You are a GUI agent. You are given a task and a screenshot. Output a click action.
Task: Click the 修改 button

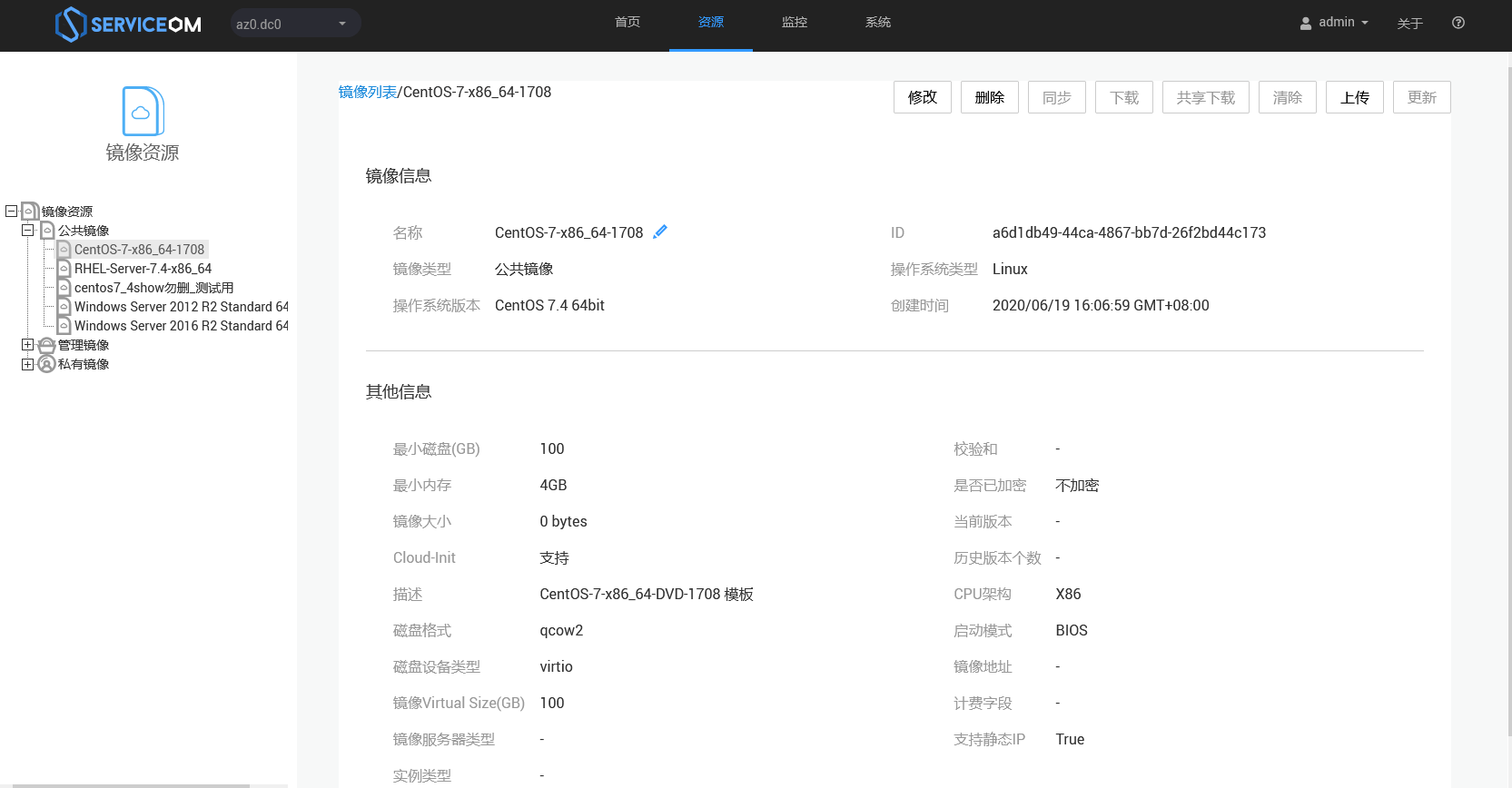pos(923,97)
